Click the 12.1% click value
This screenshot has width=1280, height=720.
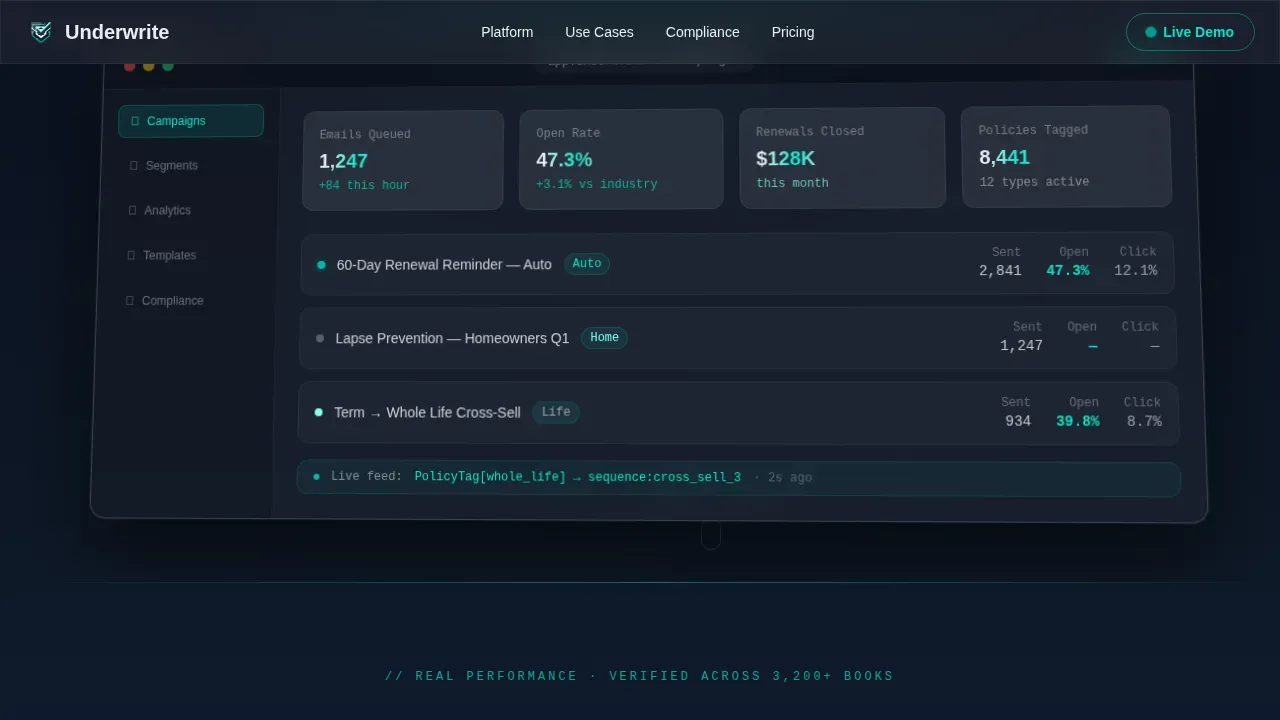click(x=1135, y=271)
